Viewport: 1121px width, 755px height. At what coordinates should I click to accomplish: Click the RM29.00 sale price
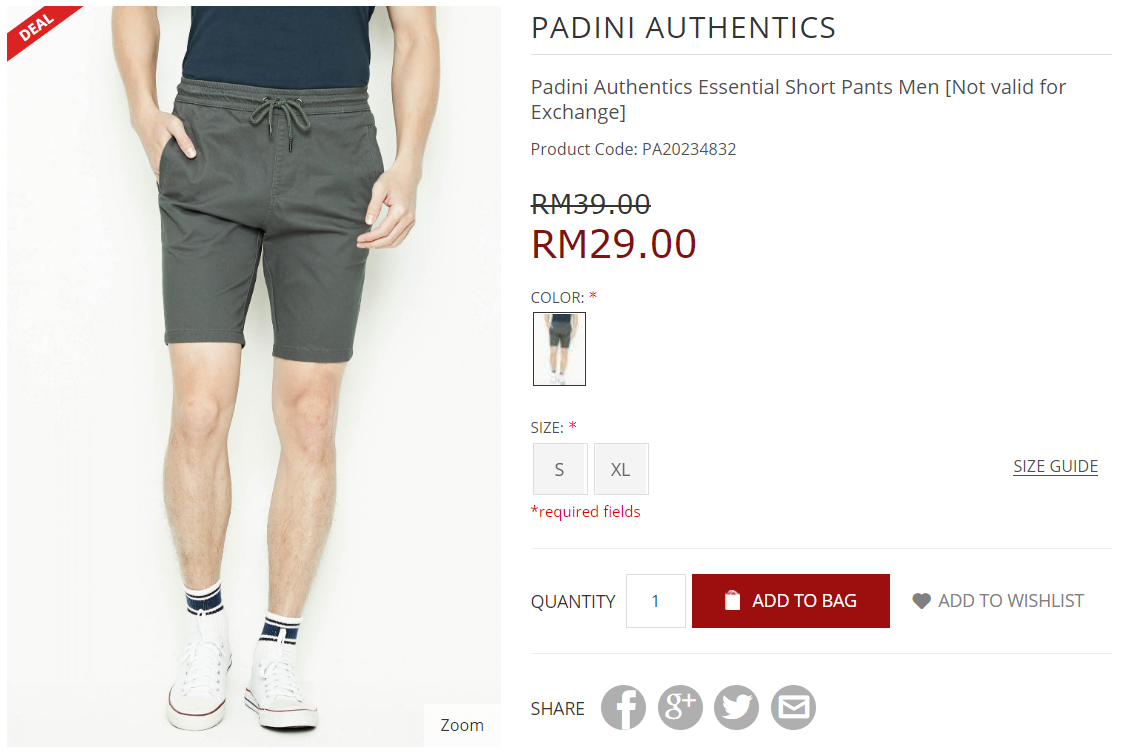[x=613, y=244]
